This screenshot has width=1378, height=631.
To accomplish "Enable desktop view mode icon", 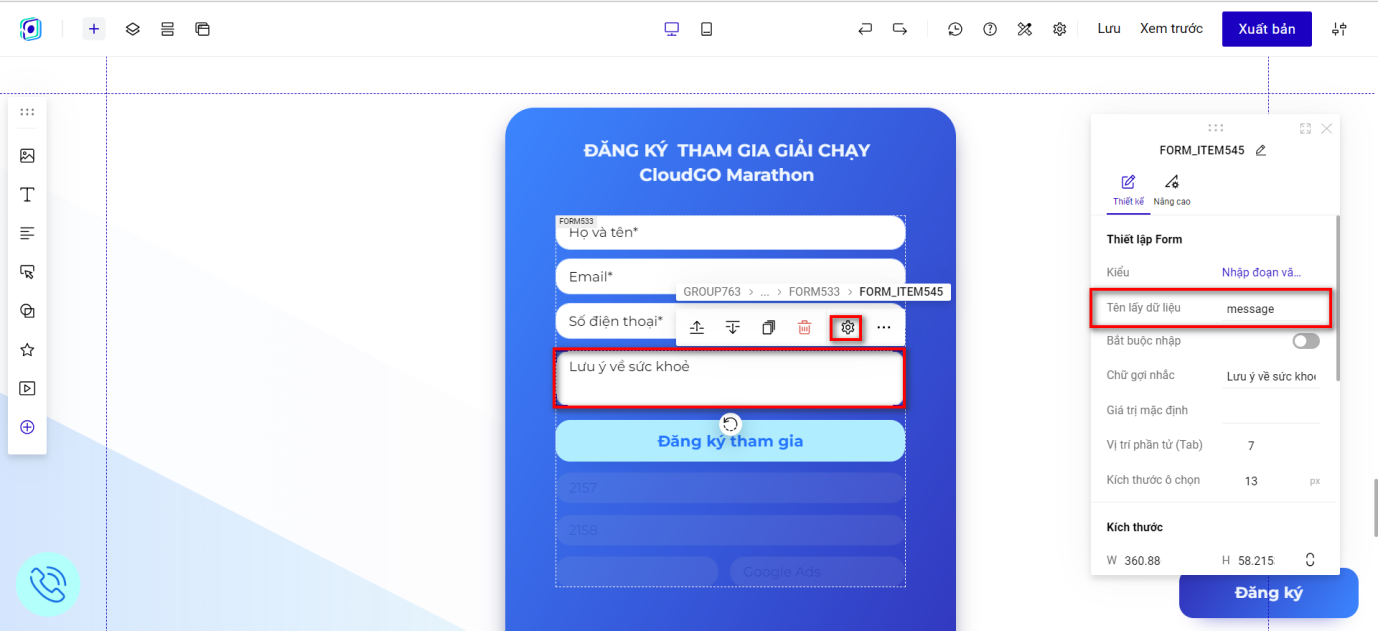I will [x=671, y=29].
